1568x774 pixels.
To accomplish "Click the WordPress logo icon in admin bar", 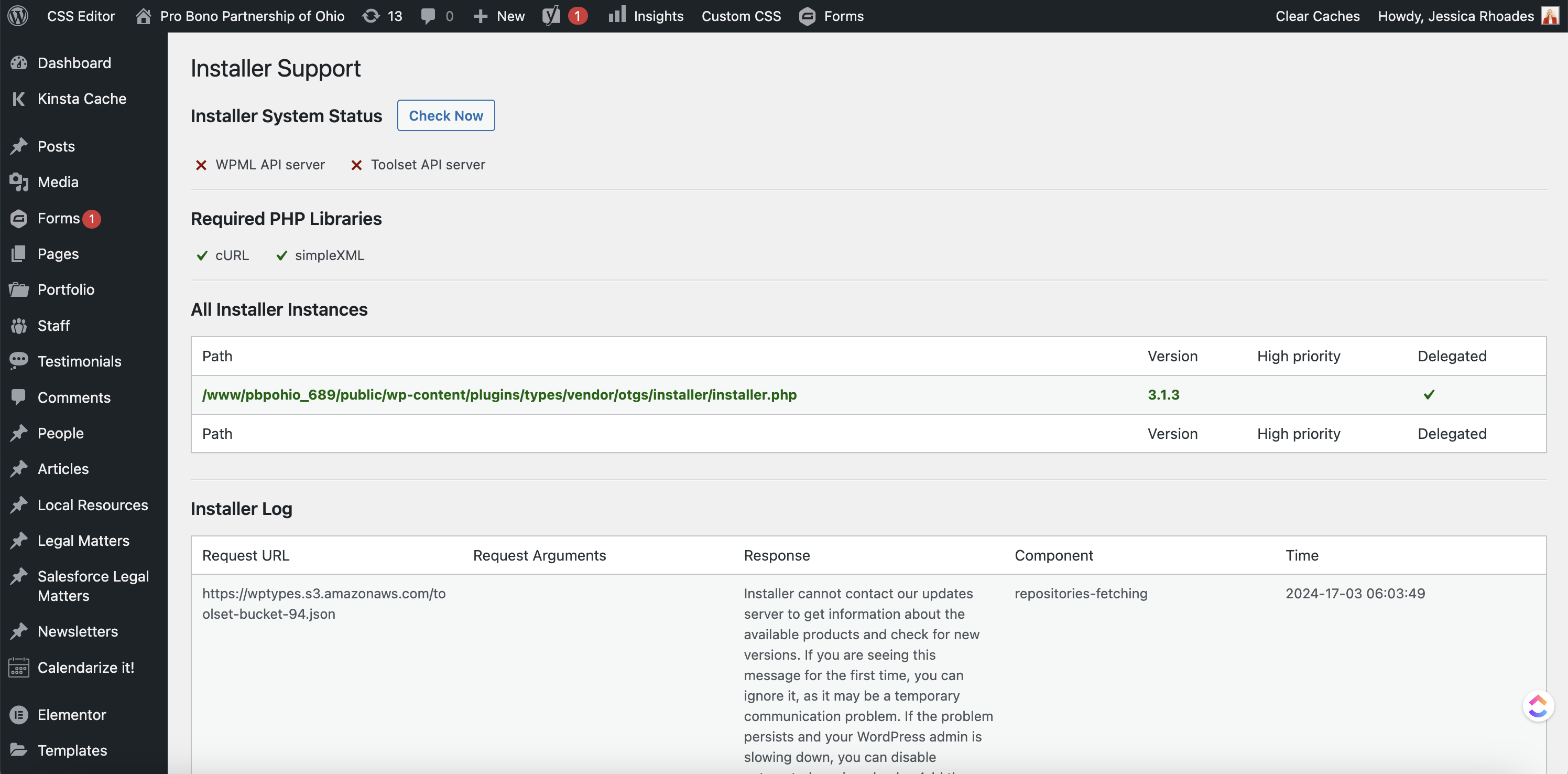I will (18, 16).
